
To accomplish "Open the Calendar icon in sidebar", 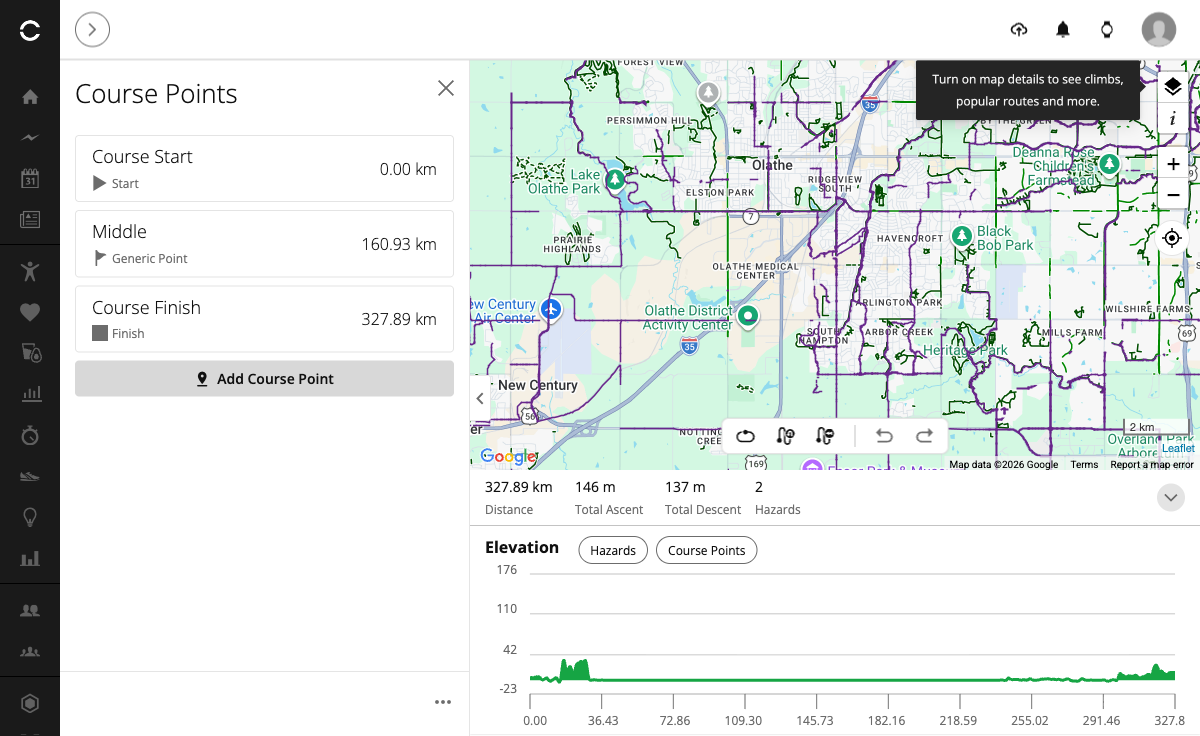I will [x=30, y=179].
